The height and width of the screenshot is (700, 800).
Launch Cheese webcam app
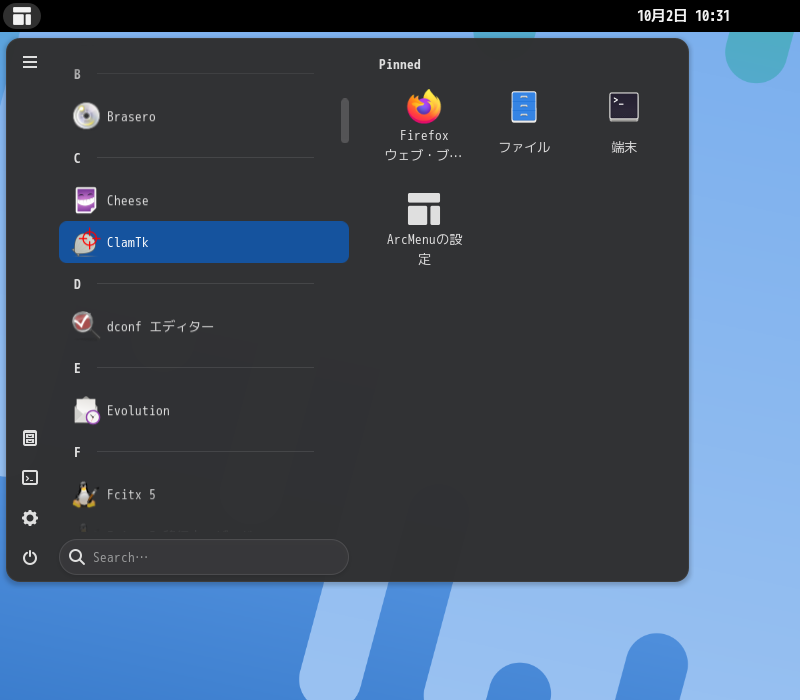pos(204,201)
